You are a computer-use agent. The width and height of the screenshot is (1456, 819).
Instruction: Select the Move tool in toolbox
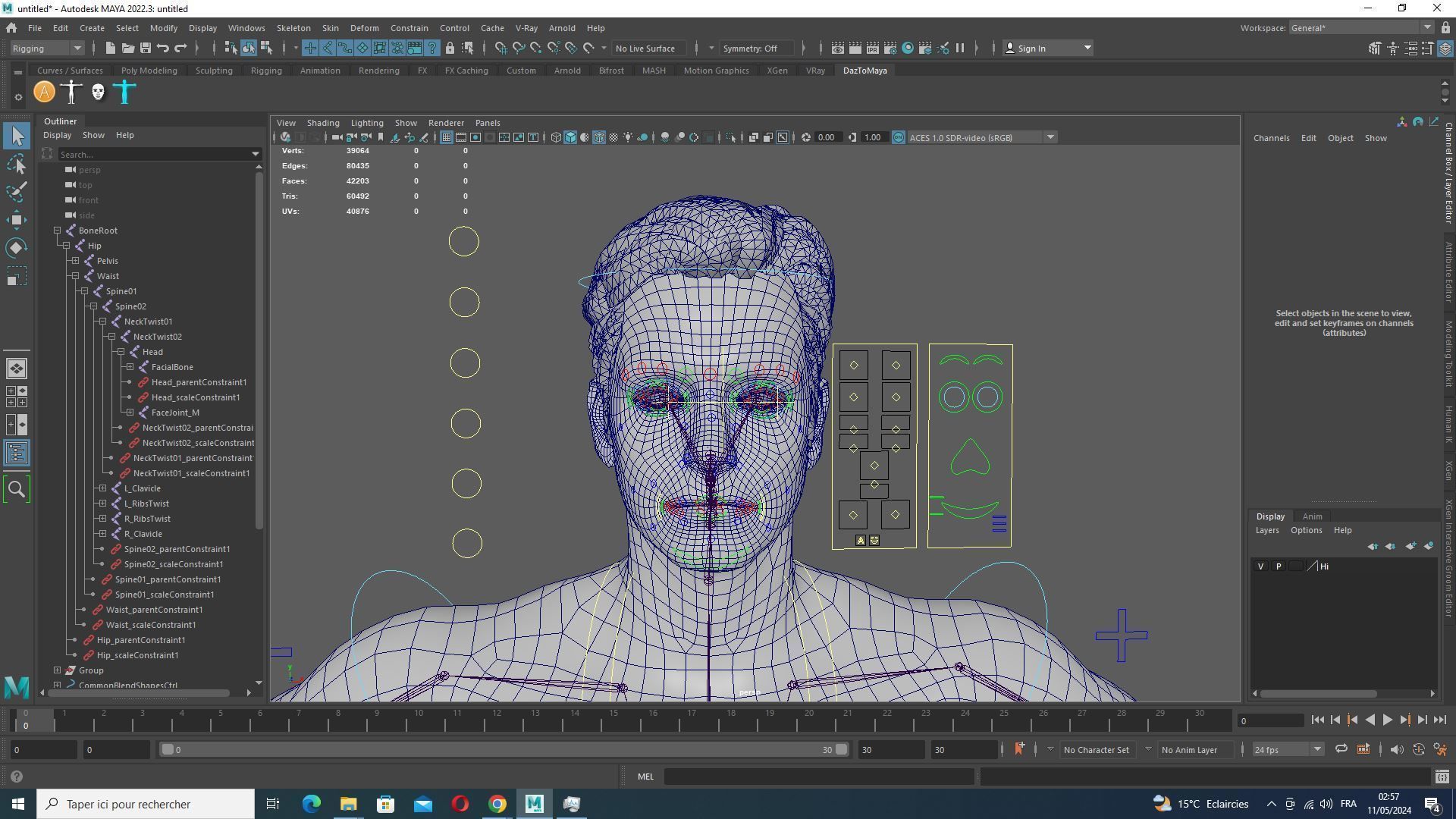(17, 220)
